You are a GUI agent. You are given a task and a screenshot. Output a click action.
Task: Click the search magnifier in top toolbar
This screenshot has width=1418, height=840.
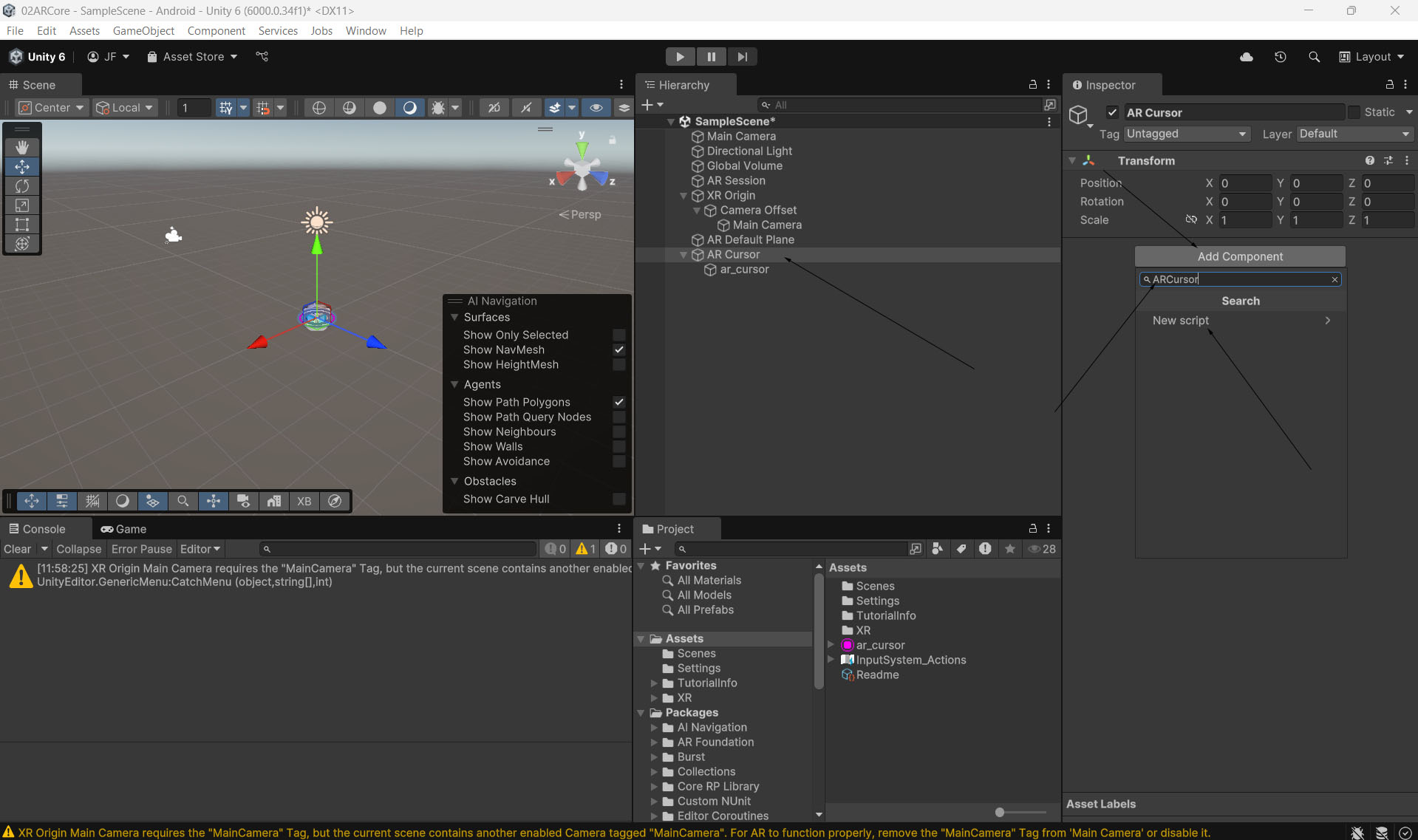pyautogui.click(x=1314, y=57)
